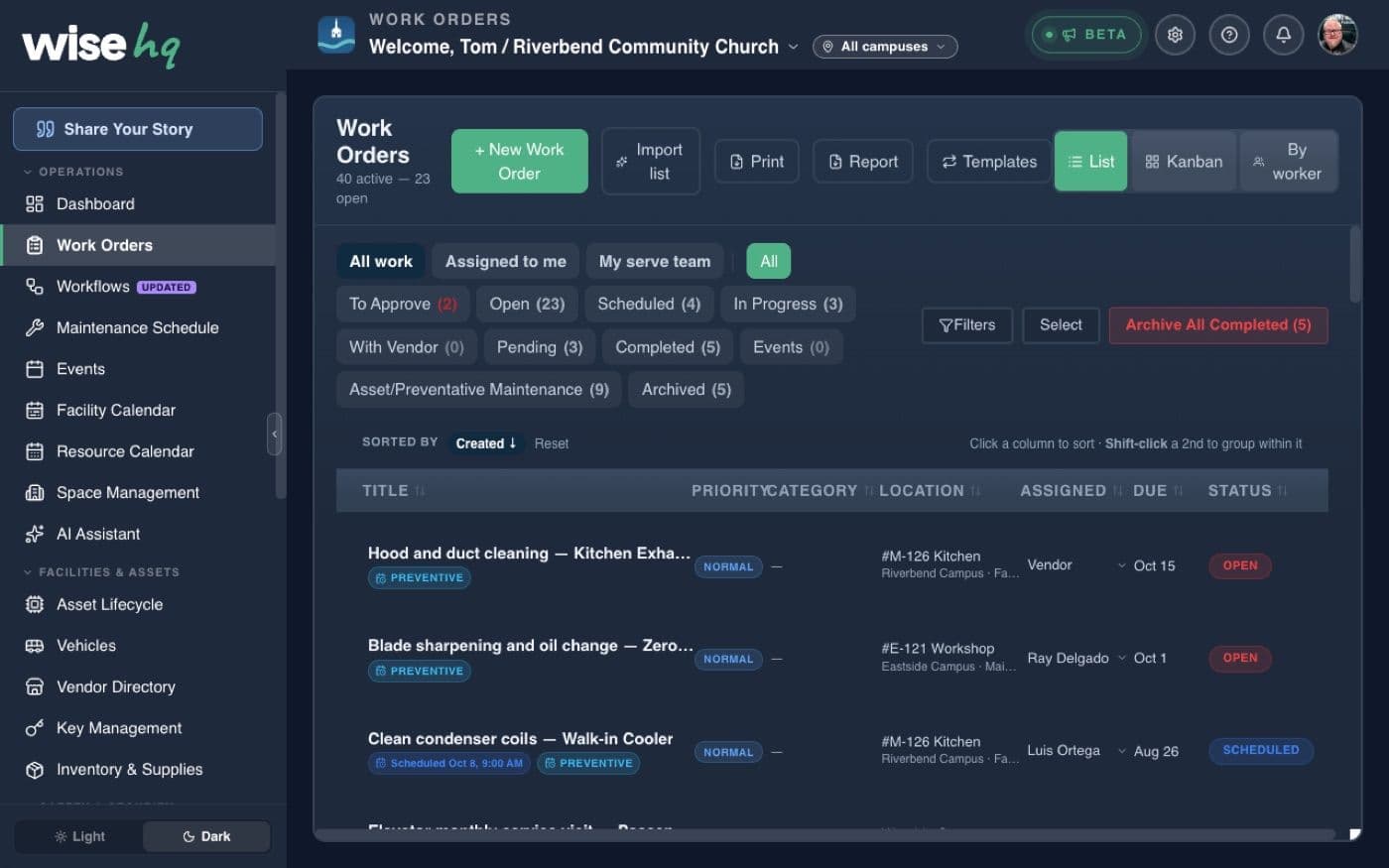The width and height of the screenshot is (1389, 868).
Task: Switch to Light theme
Action: [x=79, y=836]
